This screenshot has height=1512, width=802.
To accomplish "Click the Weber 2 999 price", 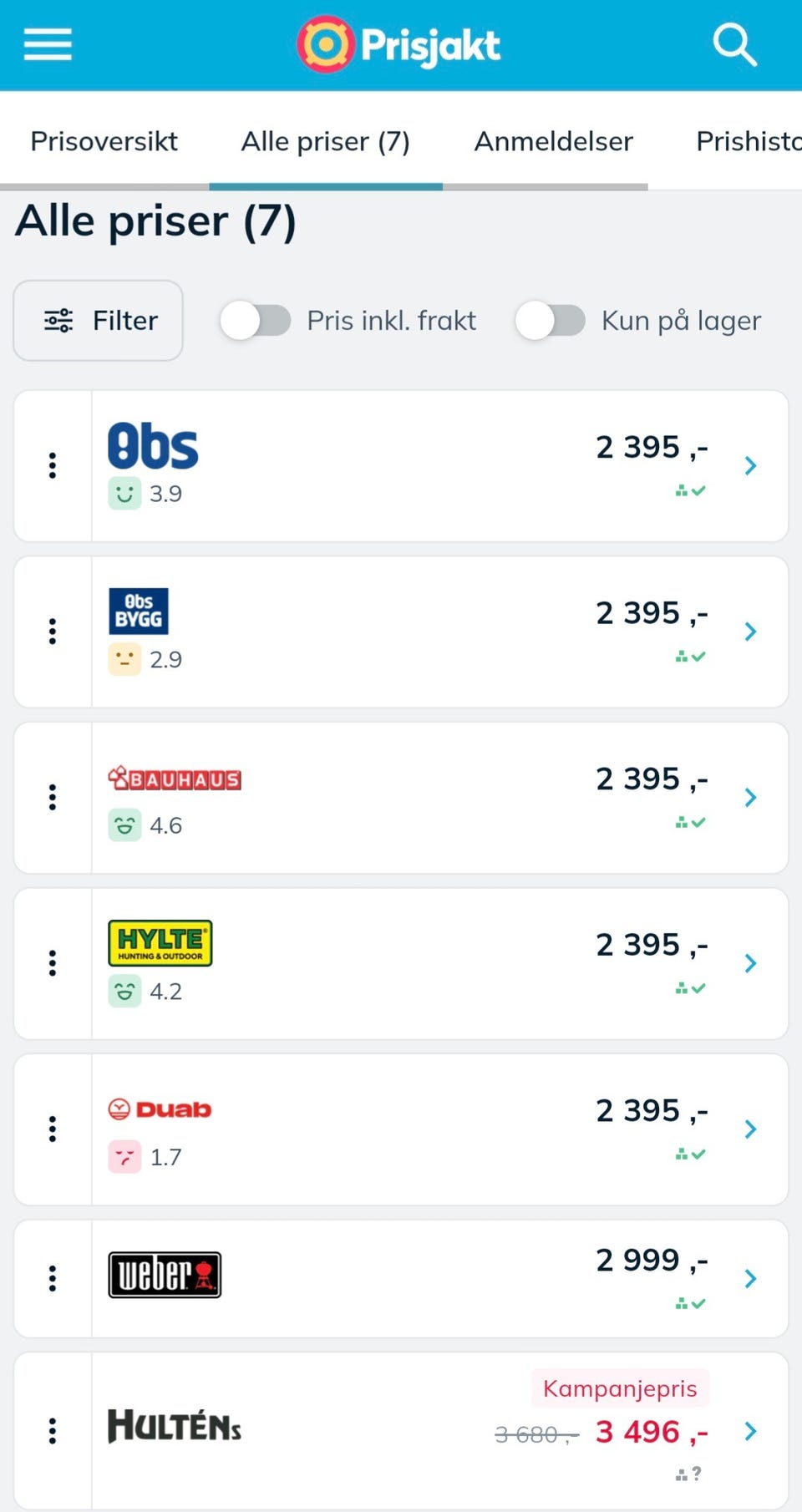I will pos(652,1260).
